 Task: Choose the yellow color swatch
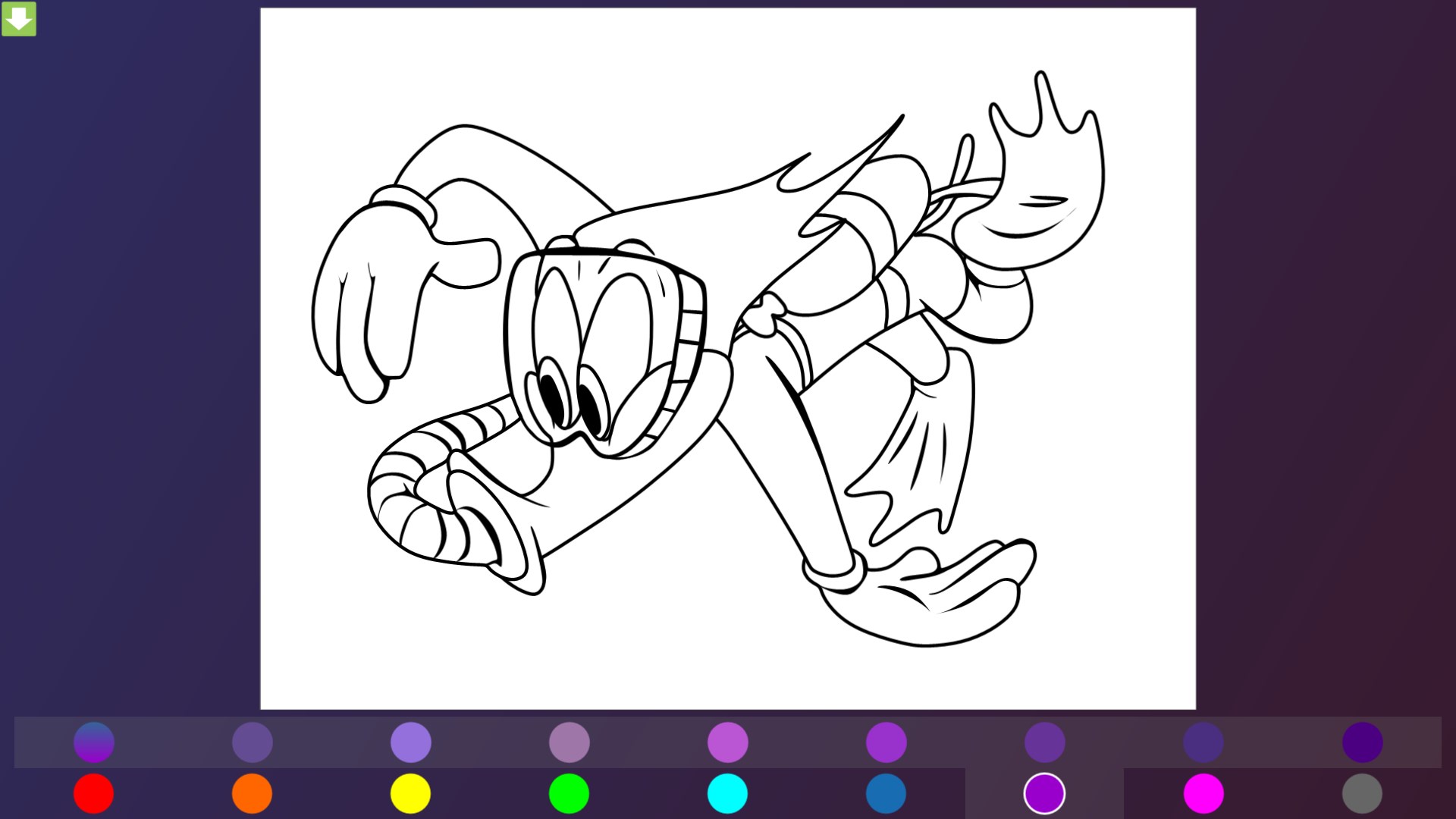tap(410, 793)
